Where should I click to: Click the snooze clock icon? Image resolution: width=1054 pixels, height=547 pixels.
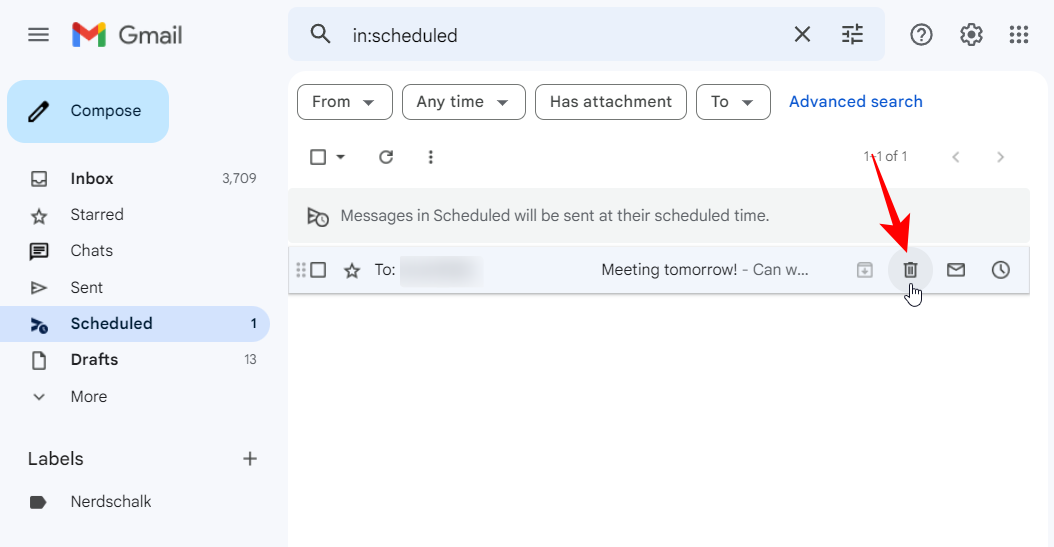(x=1000, y=270)
